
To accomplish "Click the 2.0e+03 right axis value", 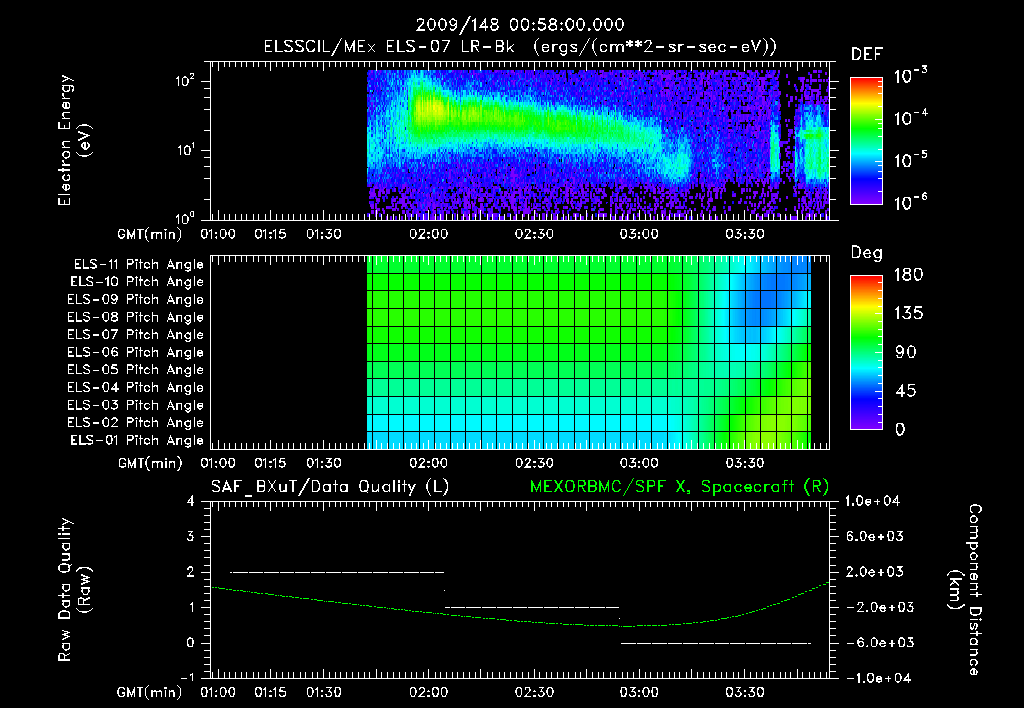I will pyautogui.click(x=875, y=572).
